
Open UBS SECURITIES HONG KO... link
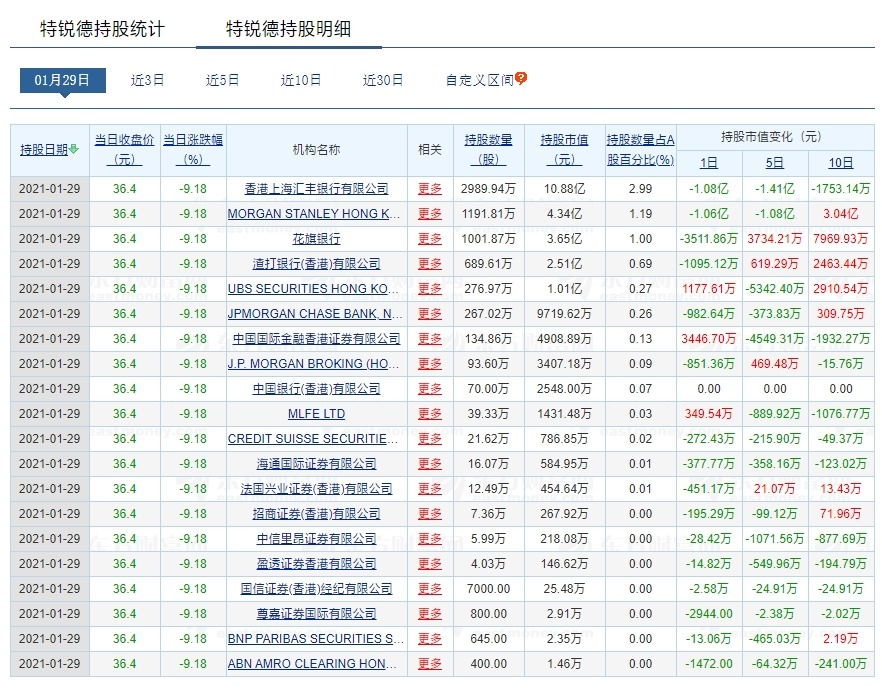coord(313,289)
